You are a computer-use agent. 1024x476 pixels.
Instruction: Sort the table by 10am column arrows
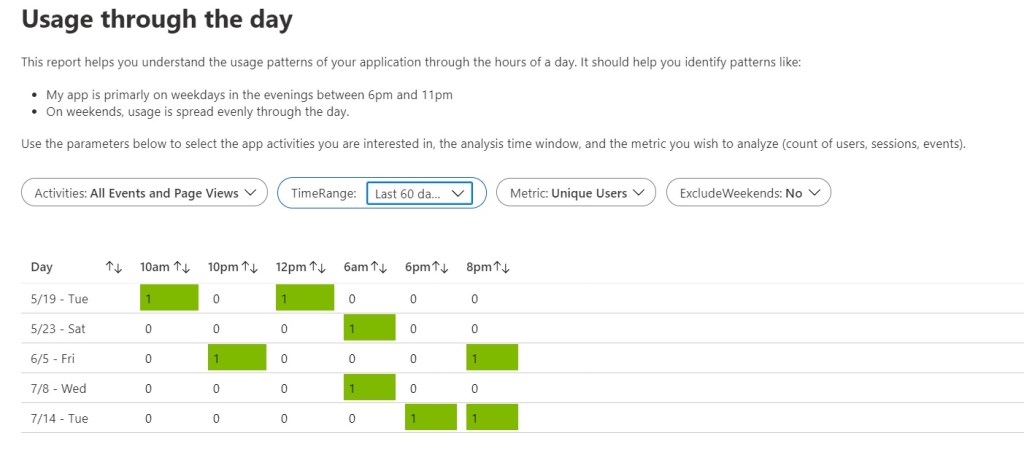[x=182, y=267]
